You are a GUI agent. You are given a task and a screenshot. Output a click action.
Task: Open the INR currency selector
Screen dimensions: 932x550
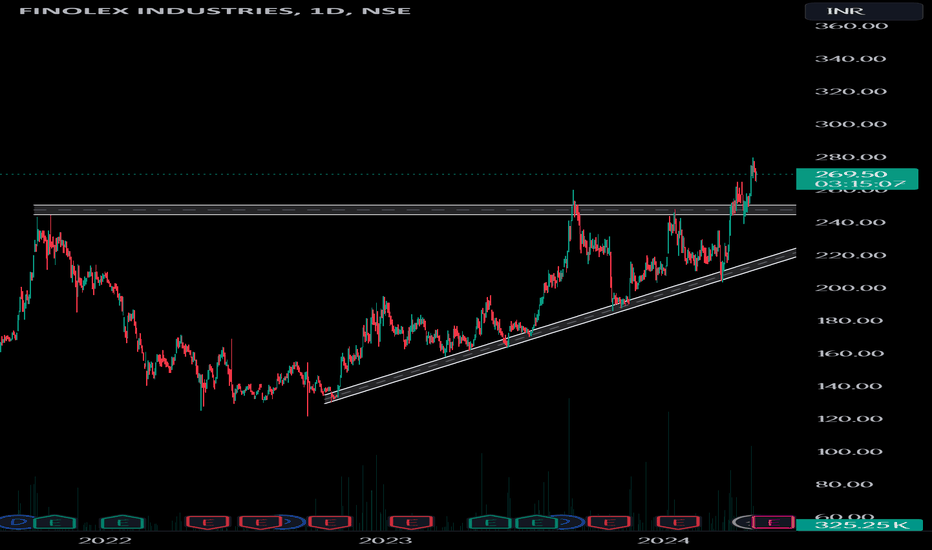coord(863,11)
